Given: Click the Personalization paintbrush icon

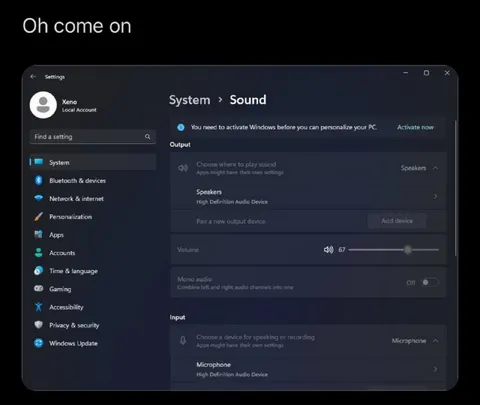Looking at the screenshot, I should point(39,216).
